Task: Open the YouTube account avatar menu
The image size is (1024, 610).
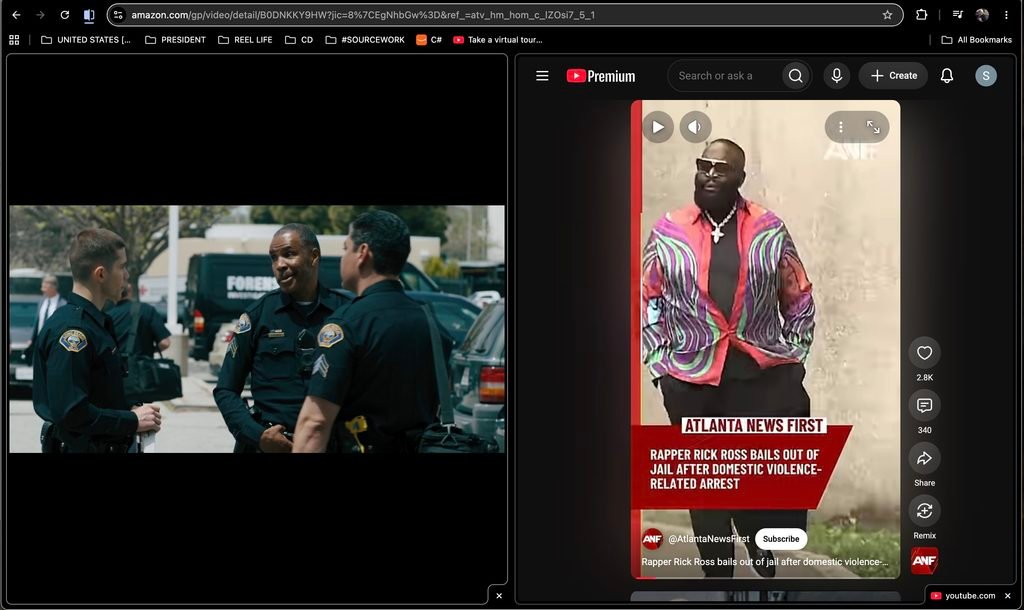Action: point(986,76)
